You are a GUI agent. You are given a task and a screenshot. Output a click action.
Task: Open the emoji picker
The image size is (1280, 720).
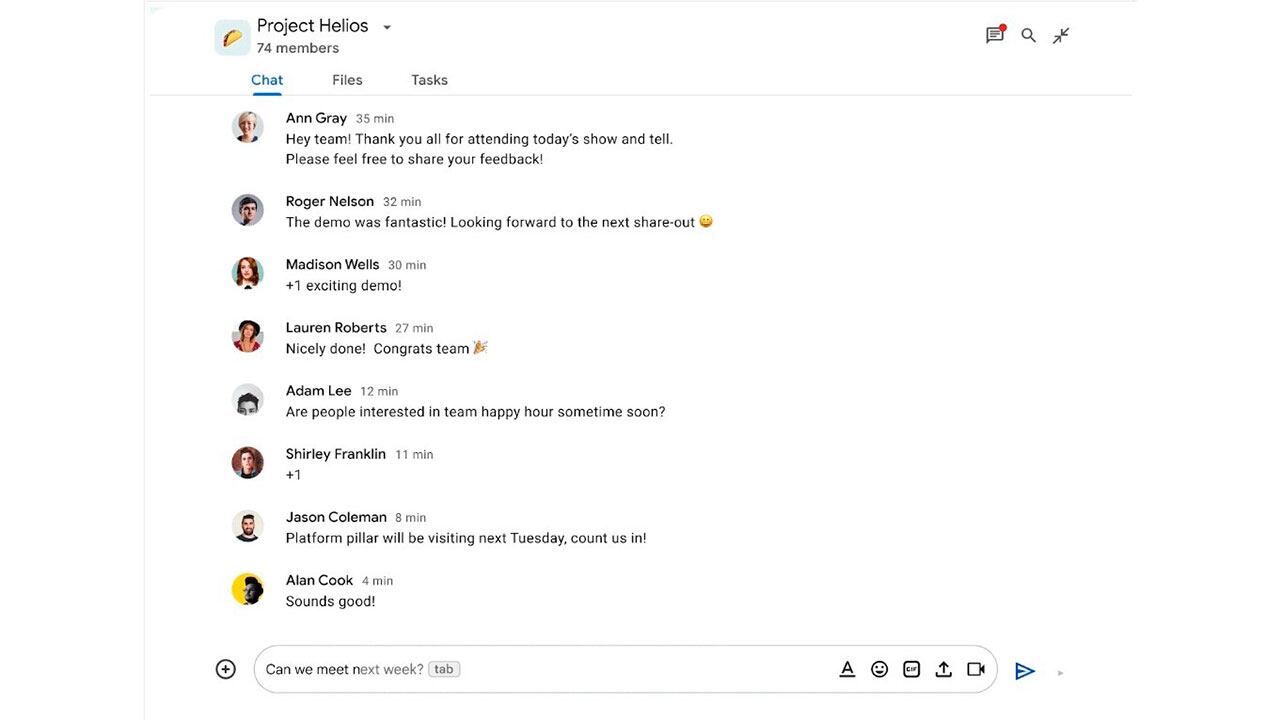point(879,668)
